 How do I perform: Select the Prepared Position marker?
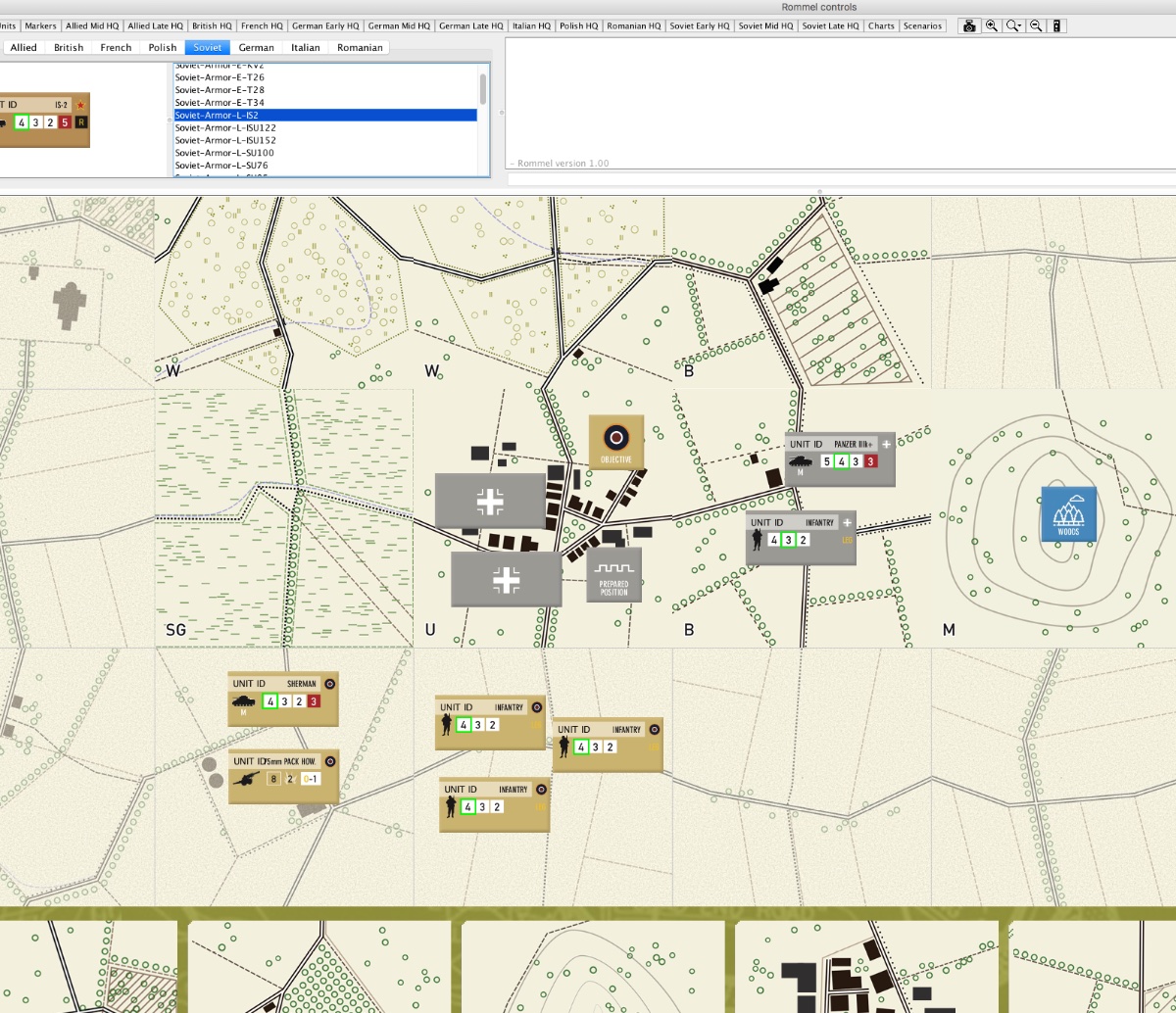pos(614,574)
